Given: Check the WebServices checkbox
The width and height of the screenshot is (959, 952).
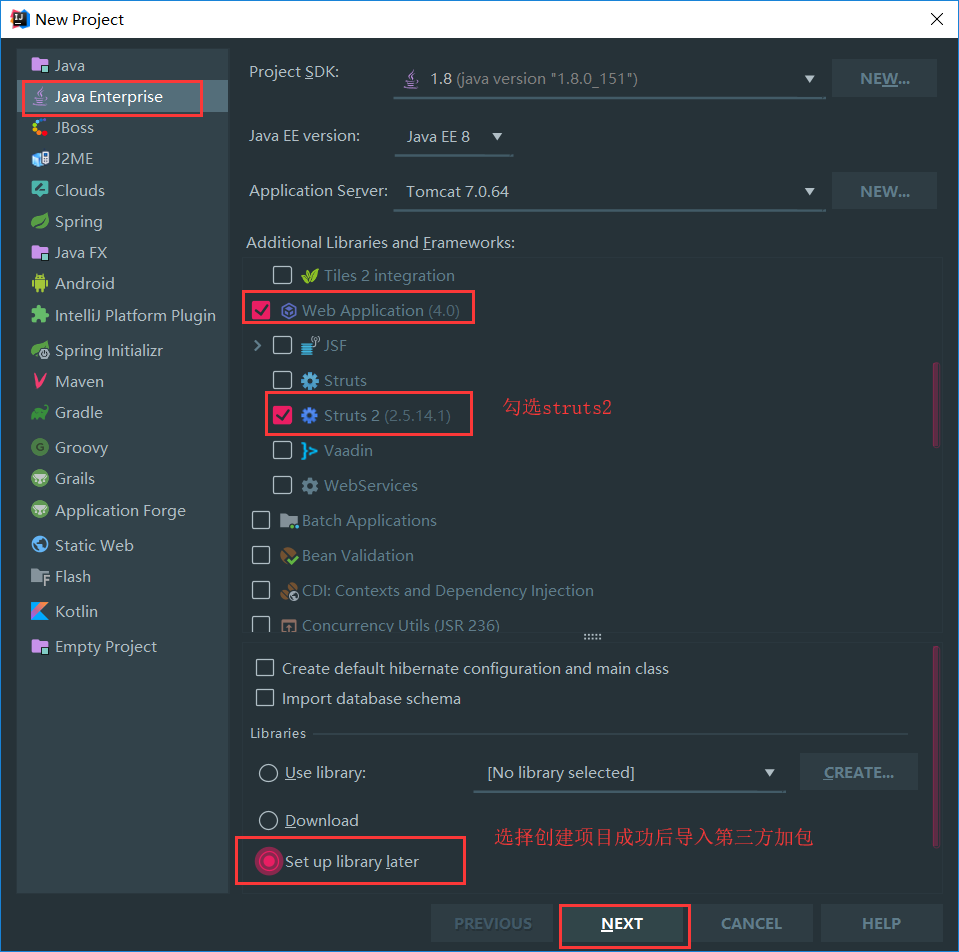Looking at the screenshot, I should click(x=282, y=485).
